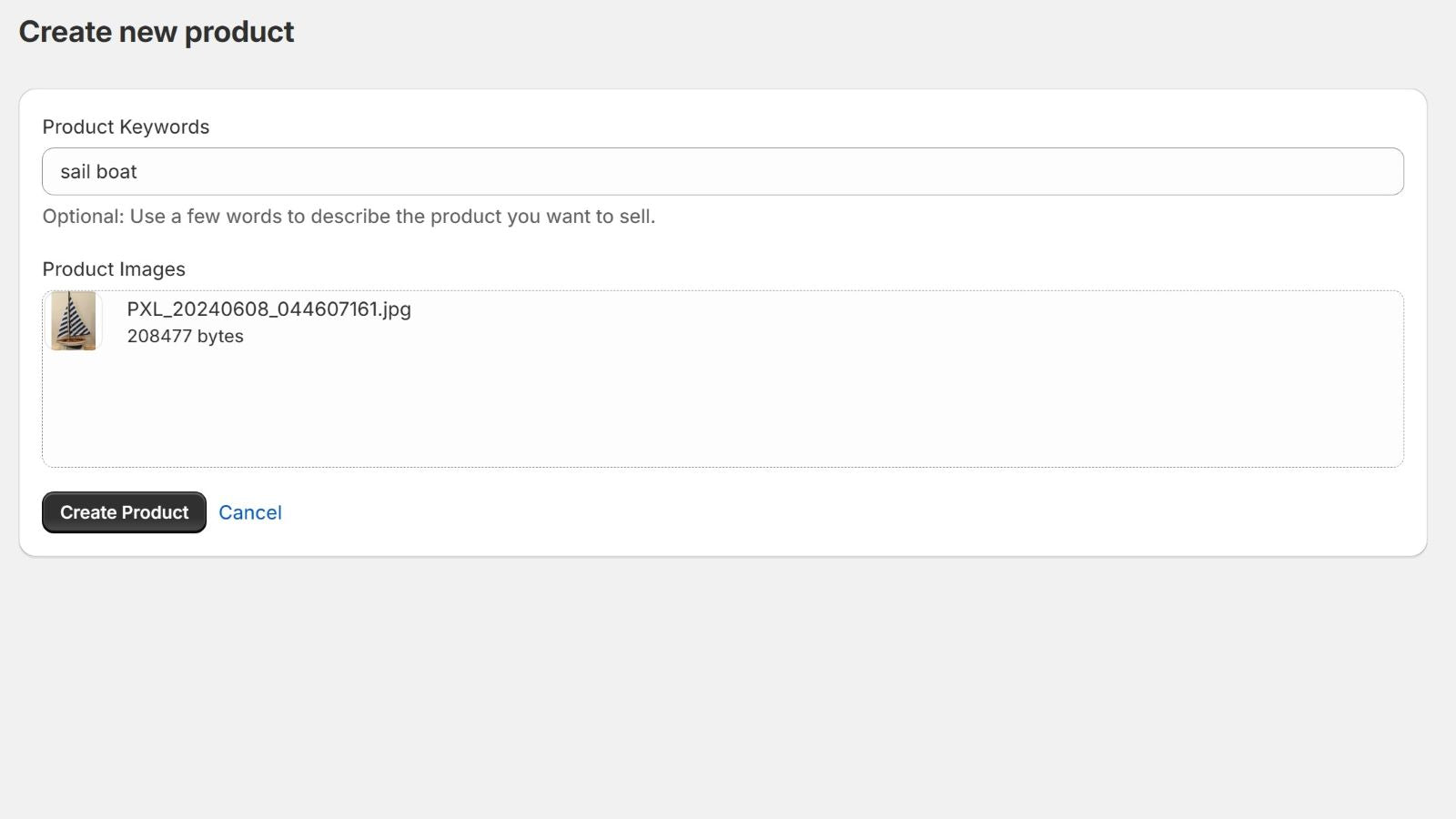
Task: Click the Product Keywords label
Action: click(x=126, y=126)
